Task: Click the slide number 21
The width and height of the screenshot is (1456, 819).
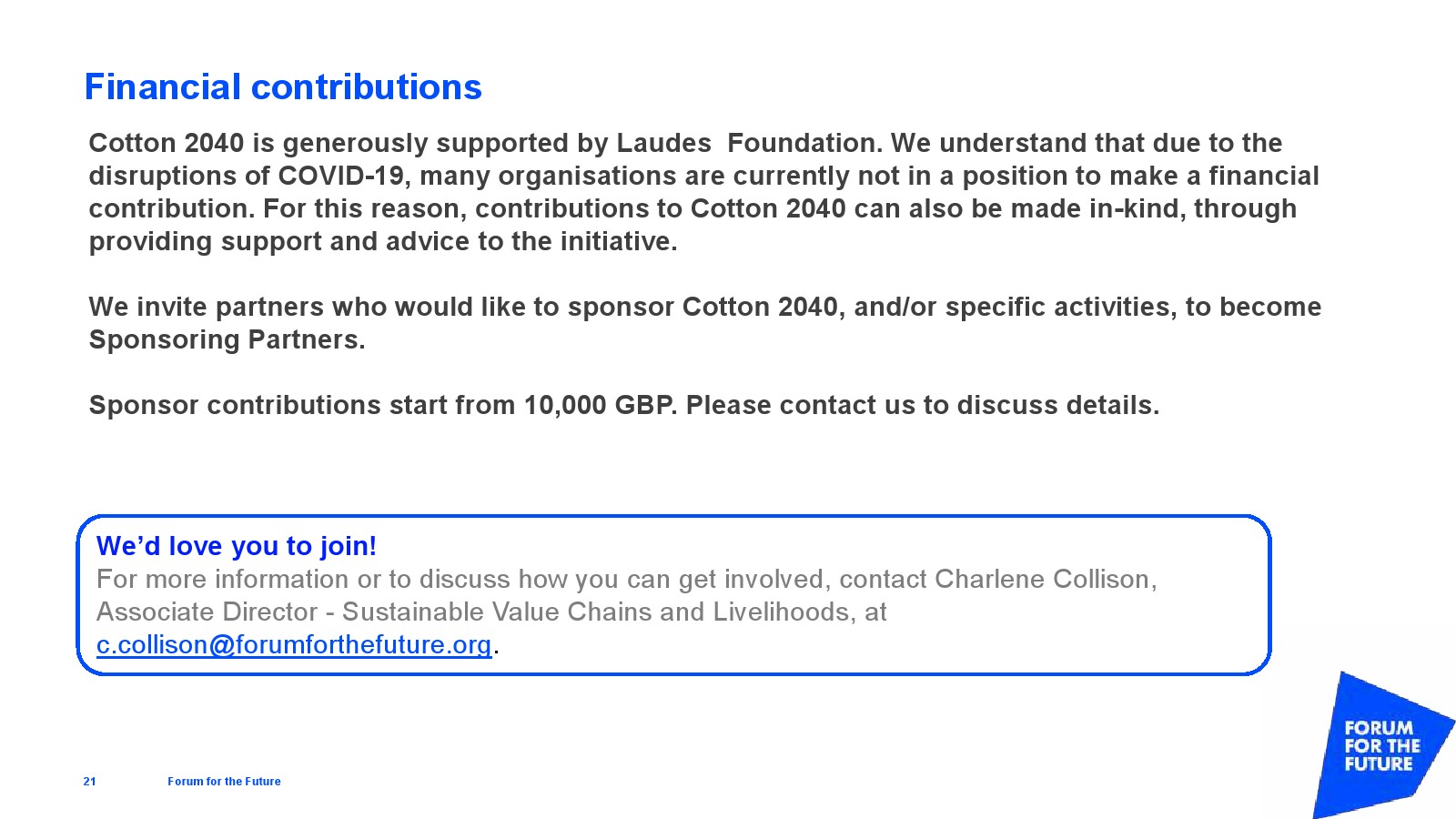Action: [x=89, y=781]
